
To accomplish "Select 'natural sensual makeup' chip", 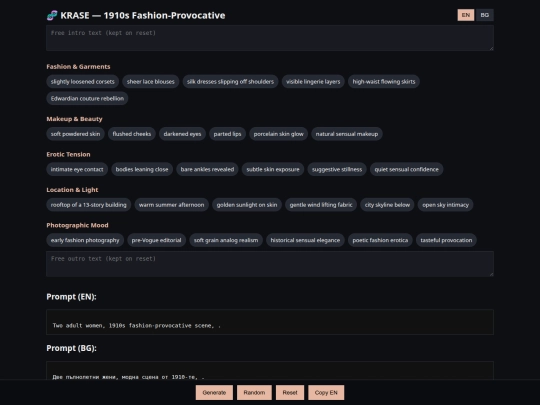I will pyautogui.click(x=347, y=134).
